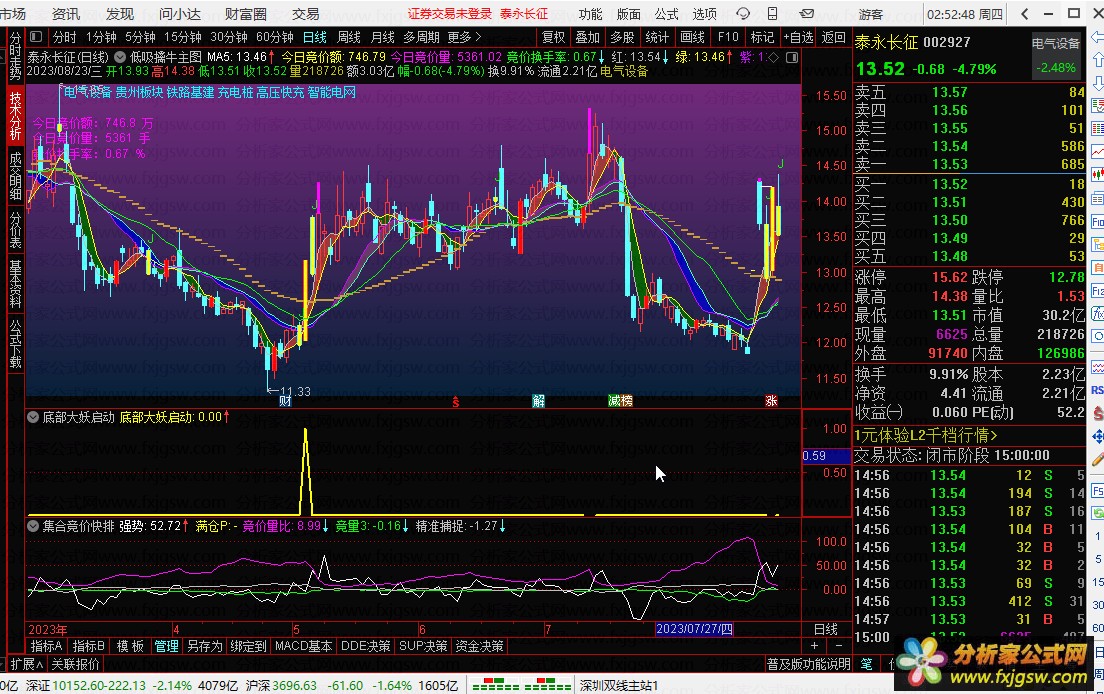This screenshot has width=1104, height=694.
Task: Open the 分时走势 side tab
Action: 15,56
